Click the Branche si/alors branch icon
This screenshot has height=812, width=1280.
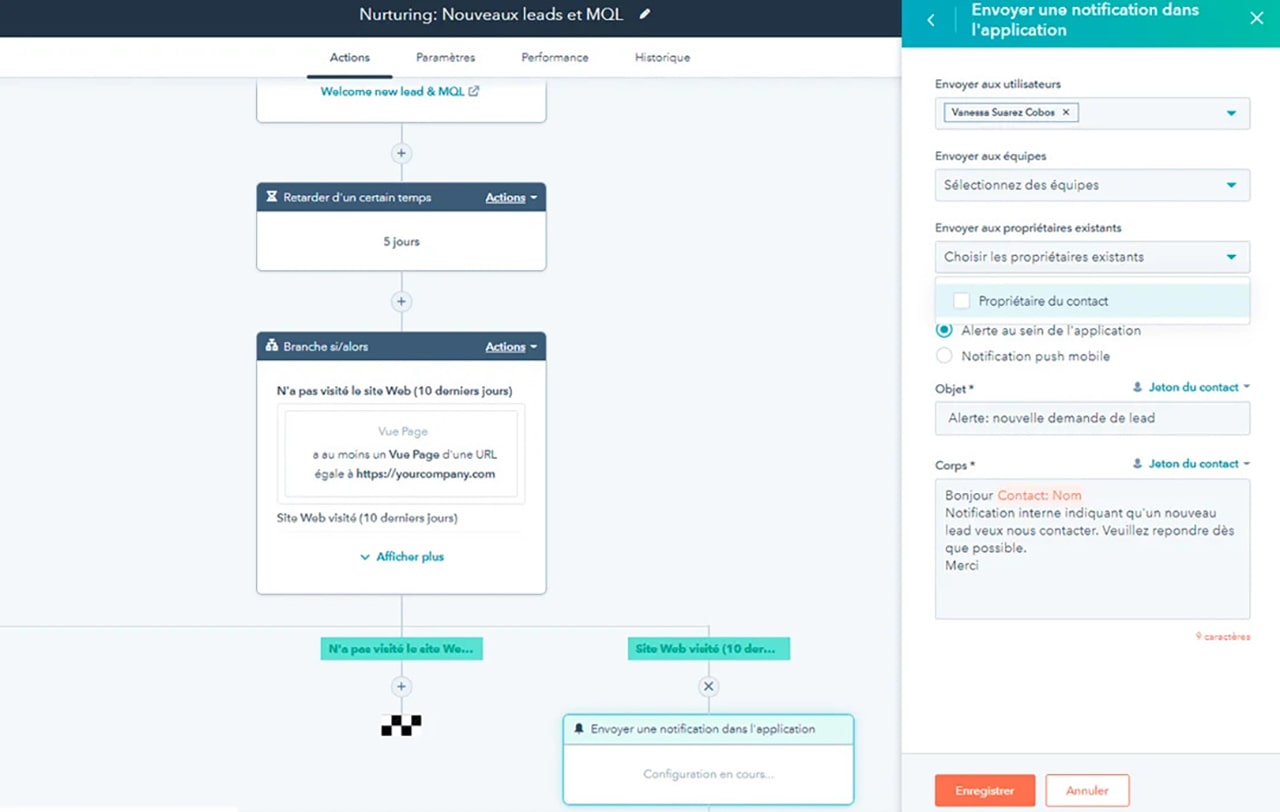pos(272,346)
